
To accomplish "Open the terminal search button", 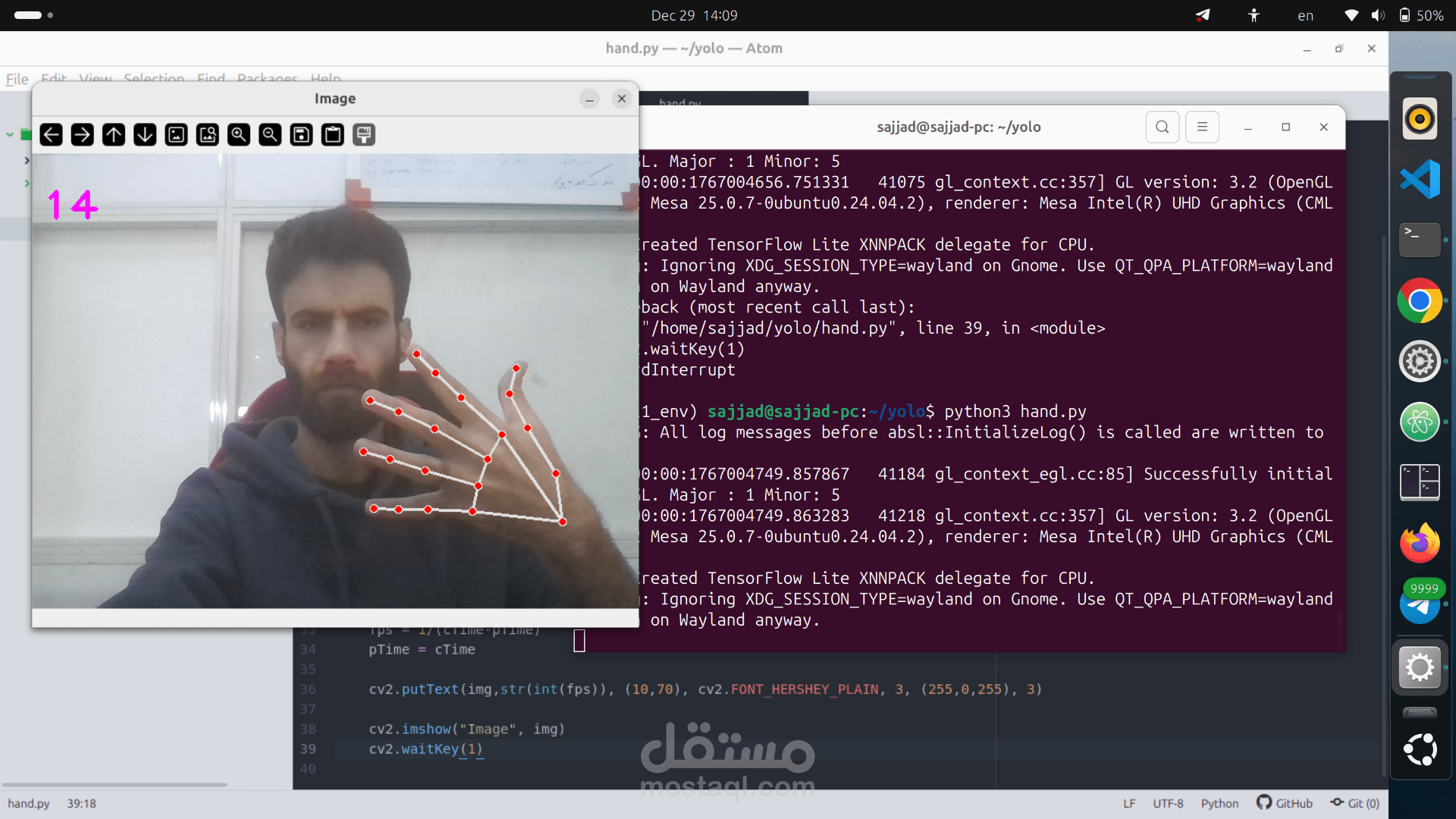I will click(1162, 127).
